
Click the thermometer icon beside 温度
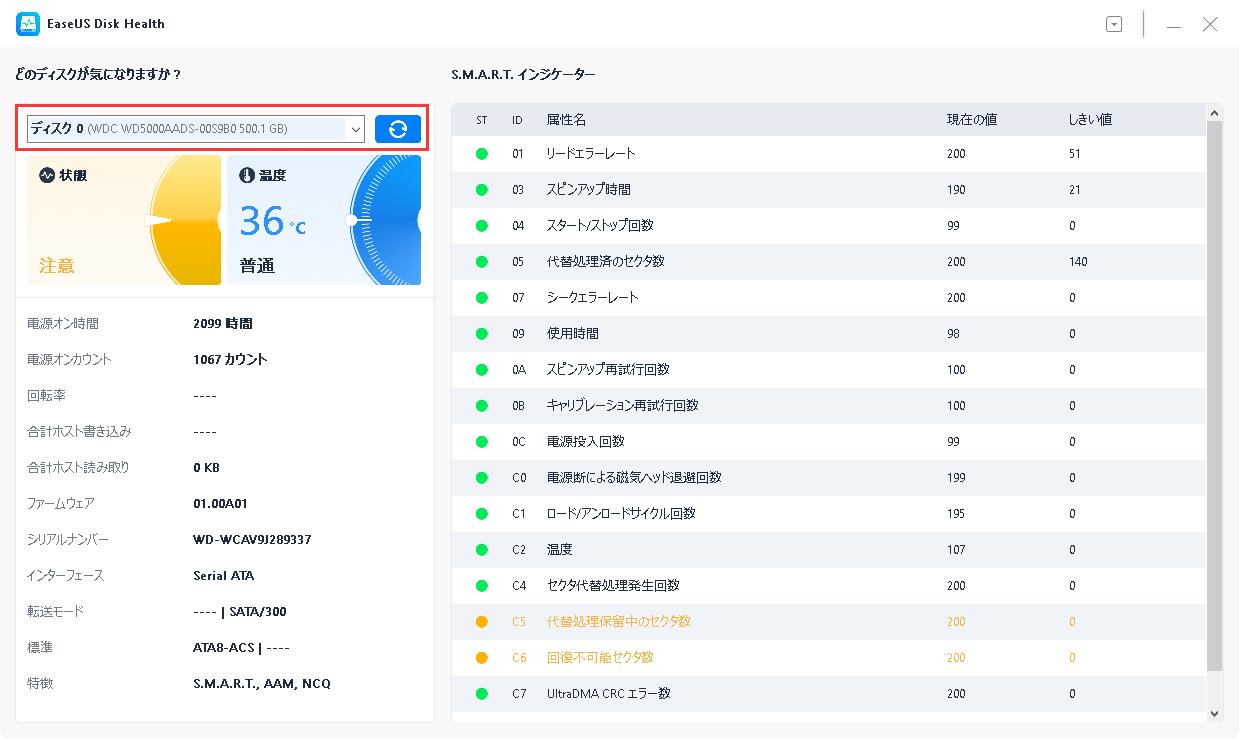point(247,175)
